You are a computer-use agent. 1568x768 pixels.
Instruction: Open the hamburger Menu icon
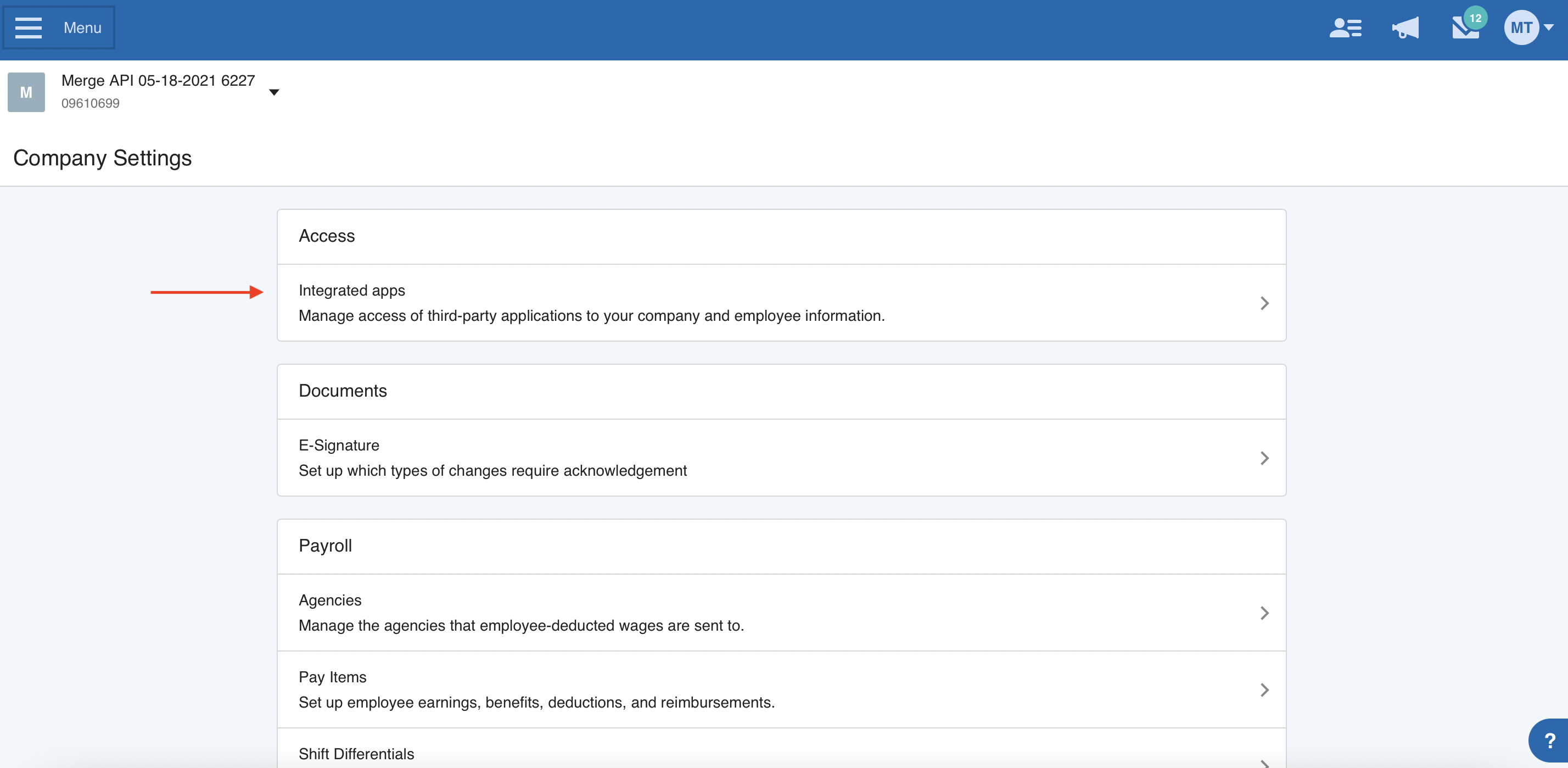click(x=28, y=27)
